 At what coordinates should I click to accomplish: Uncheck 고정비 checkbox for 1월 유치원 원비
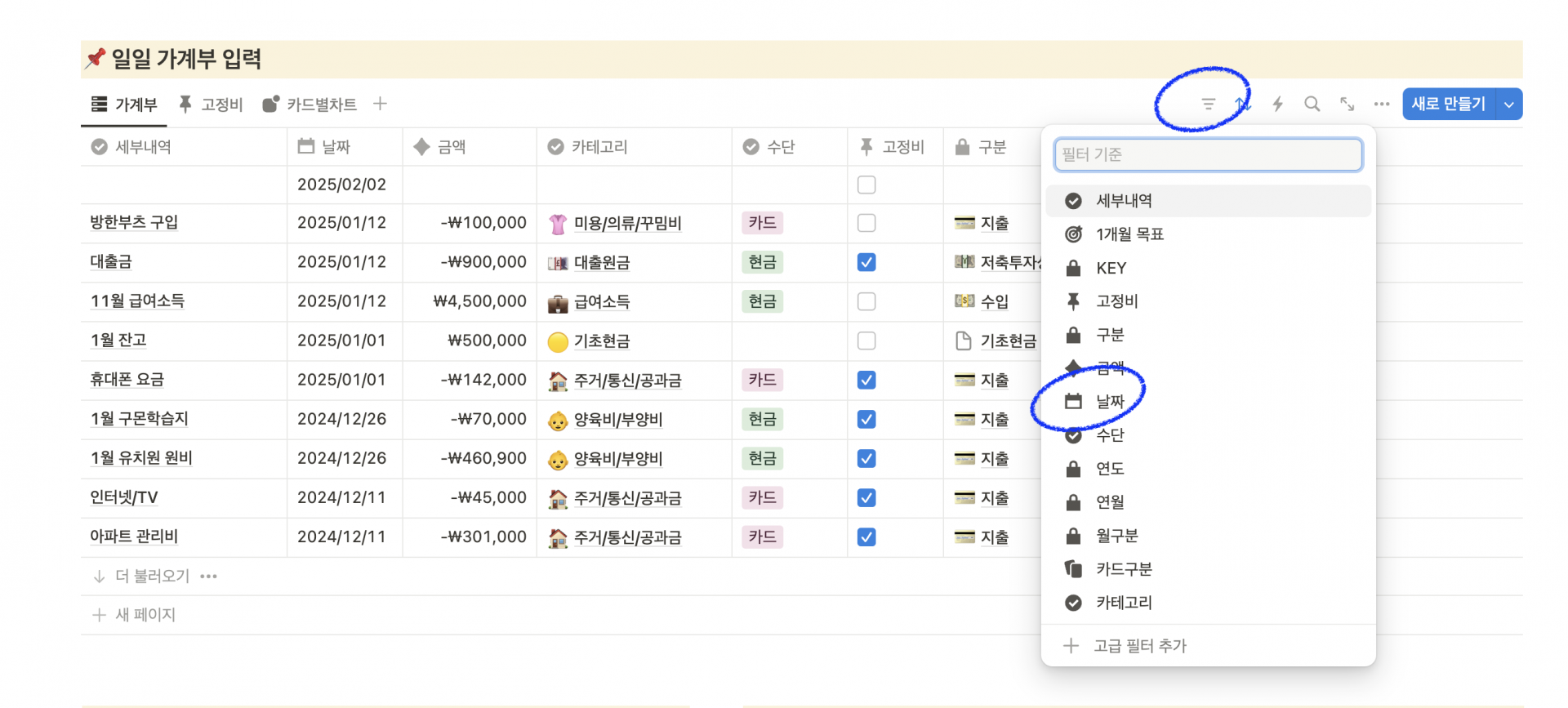866,458
